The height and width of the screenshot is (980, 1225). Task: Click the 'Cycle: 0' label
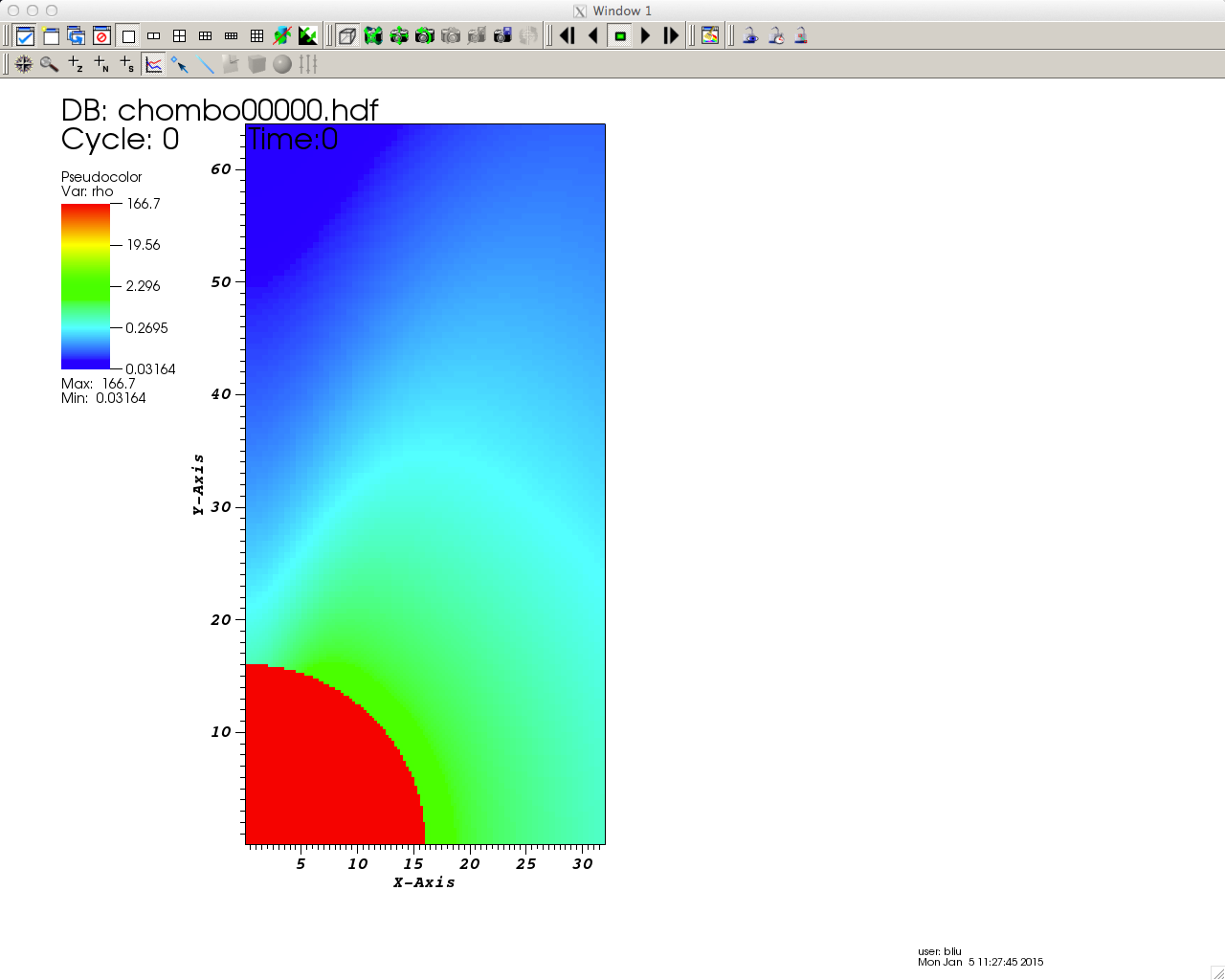[120, 140]
